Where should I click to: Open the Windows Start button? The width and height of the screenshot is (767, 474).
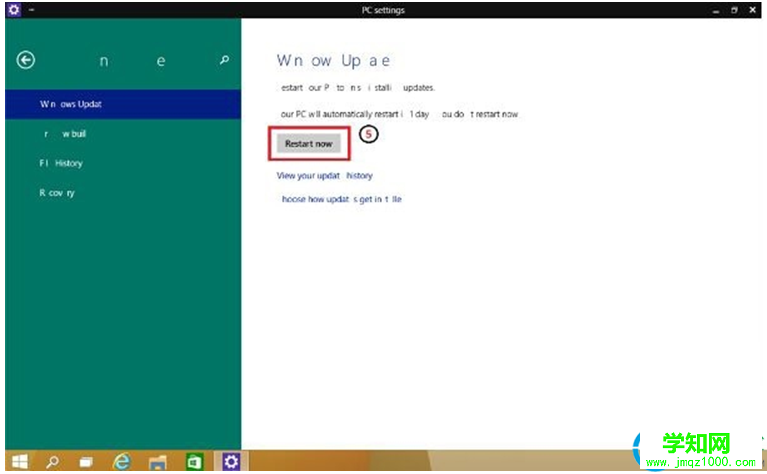click(20, 461)
